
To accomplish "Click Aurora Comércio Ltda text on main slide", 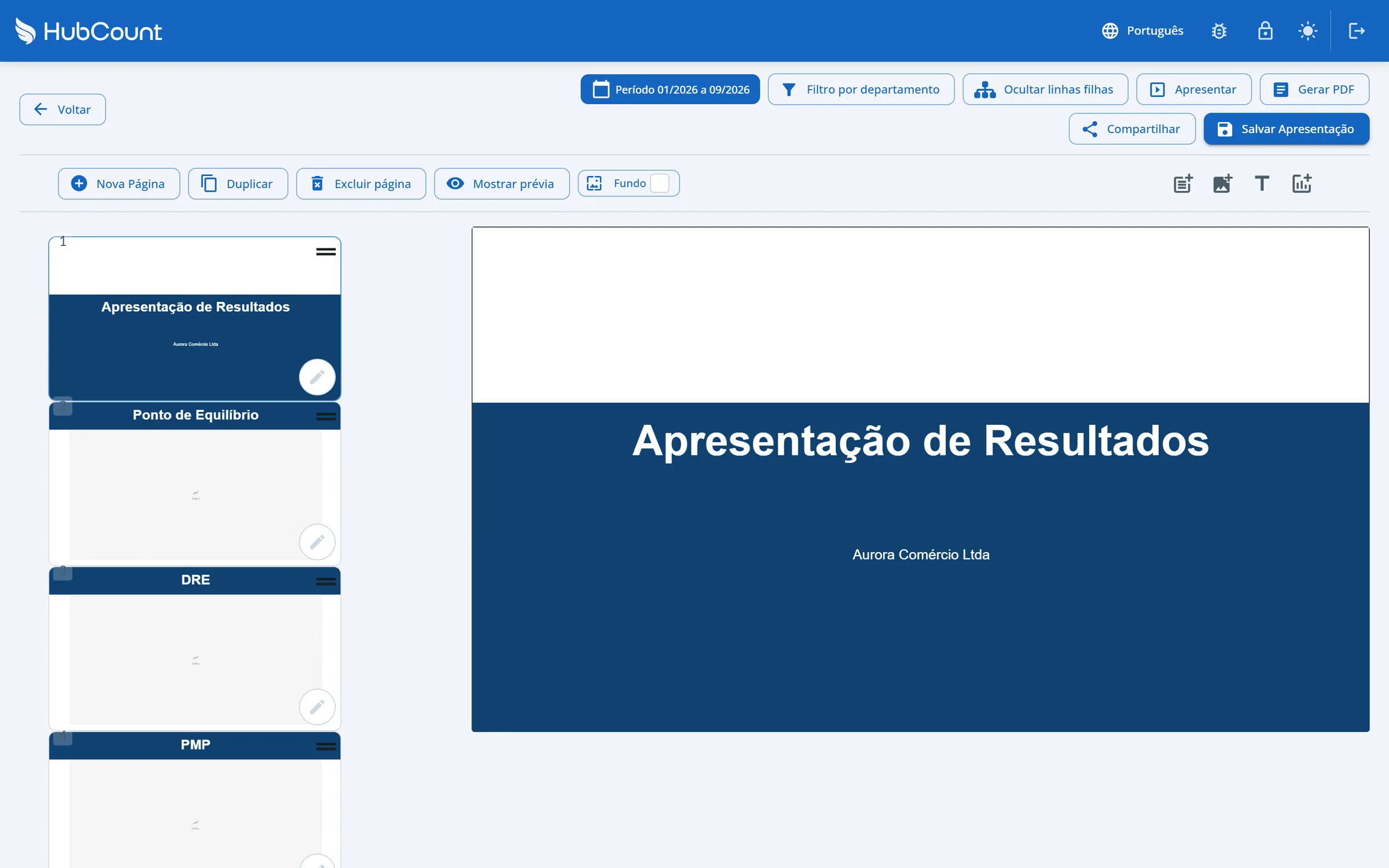I will pos(921,554).
